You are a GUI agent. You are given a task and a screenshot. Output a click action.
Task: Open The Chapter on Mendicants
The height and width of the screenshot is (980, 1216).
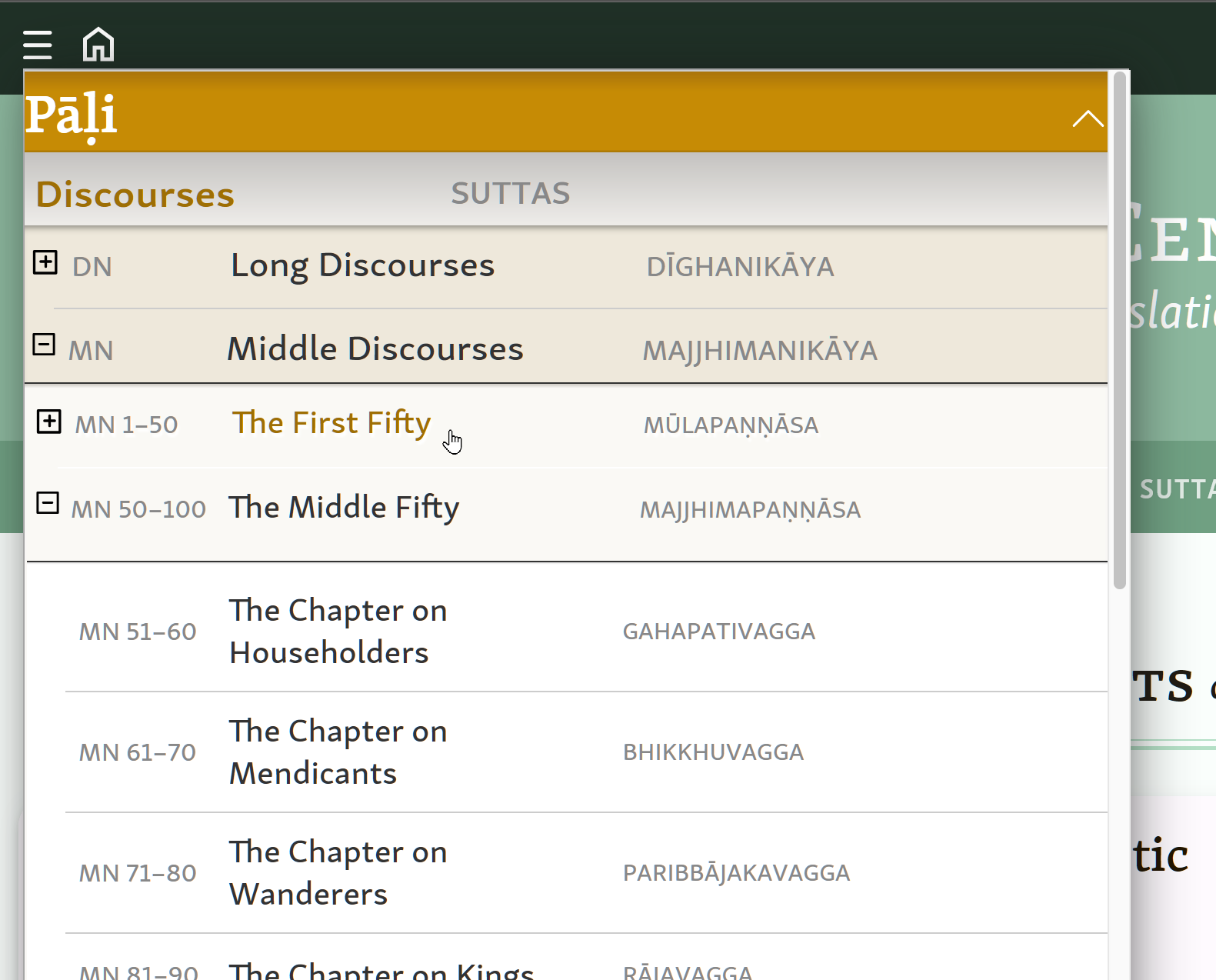point(338,752)
